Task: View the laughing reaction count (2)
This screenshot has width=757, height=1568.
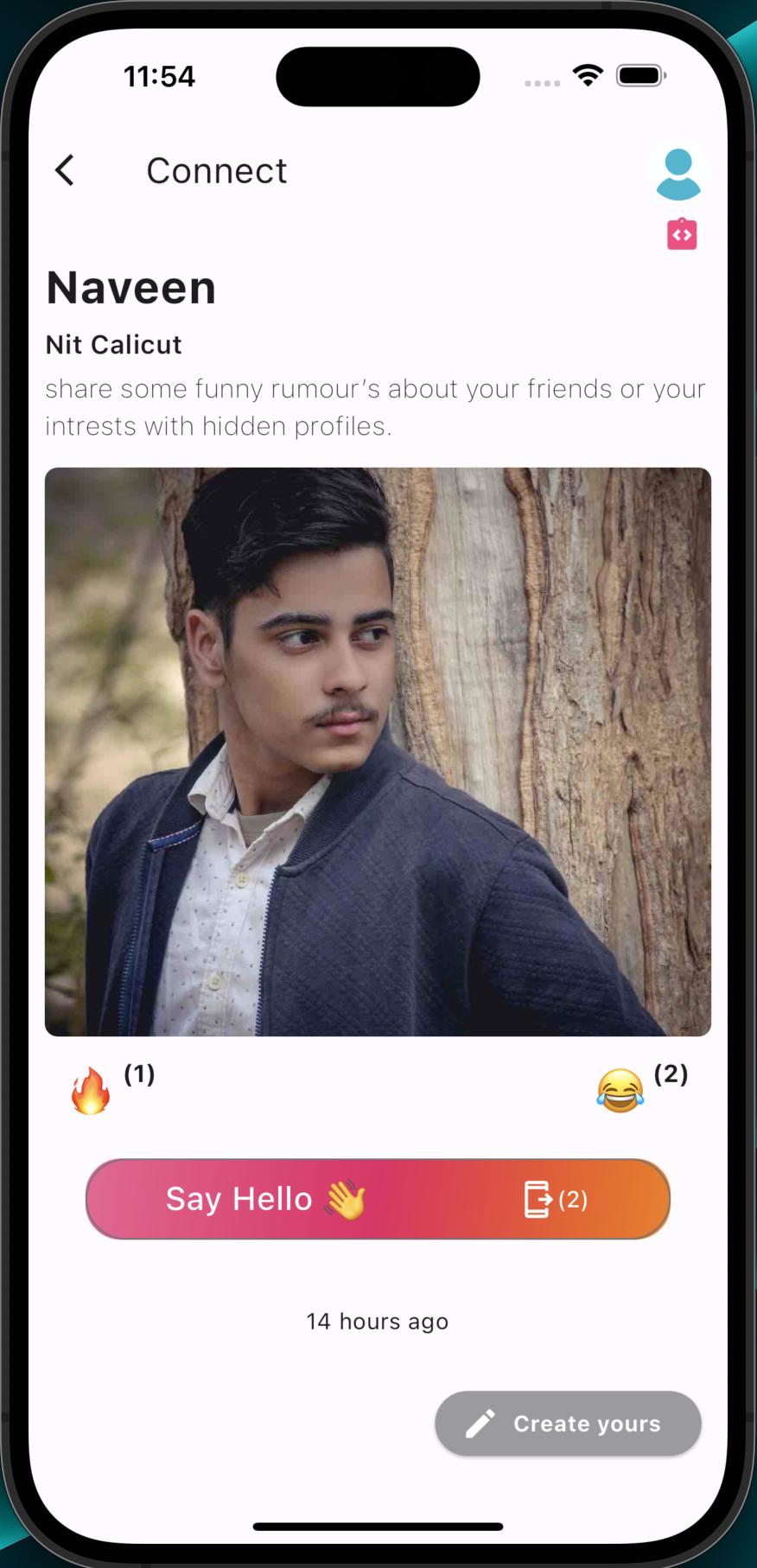Action: pos(671,1074)
